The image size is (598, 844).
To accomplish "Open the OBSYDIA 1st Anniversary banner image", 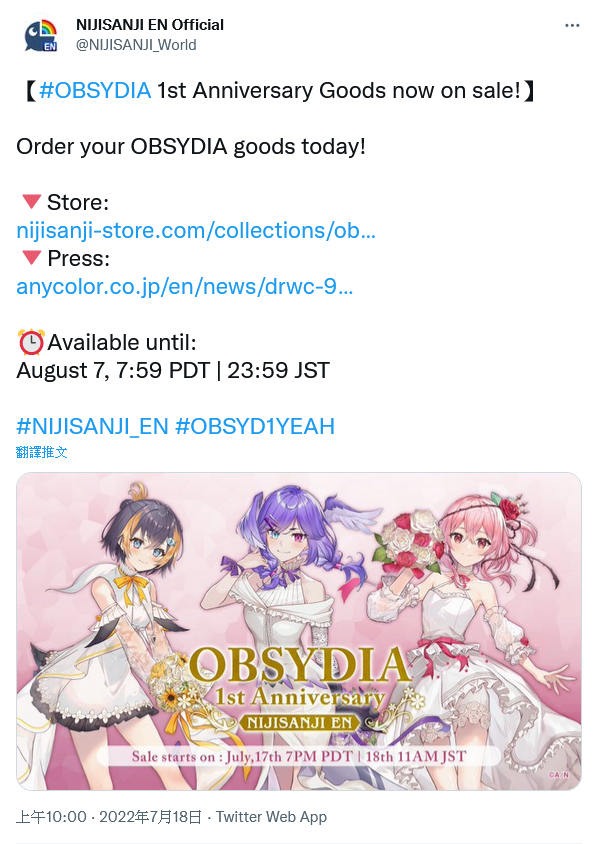I will 299,631.
